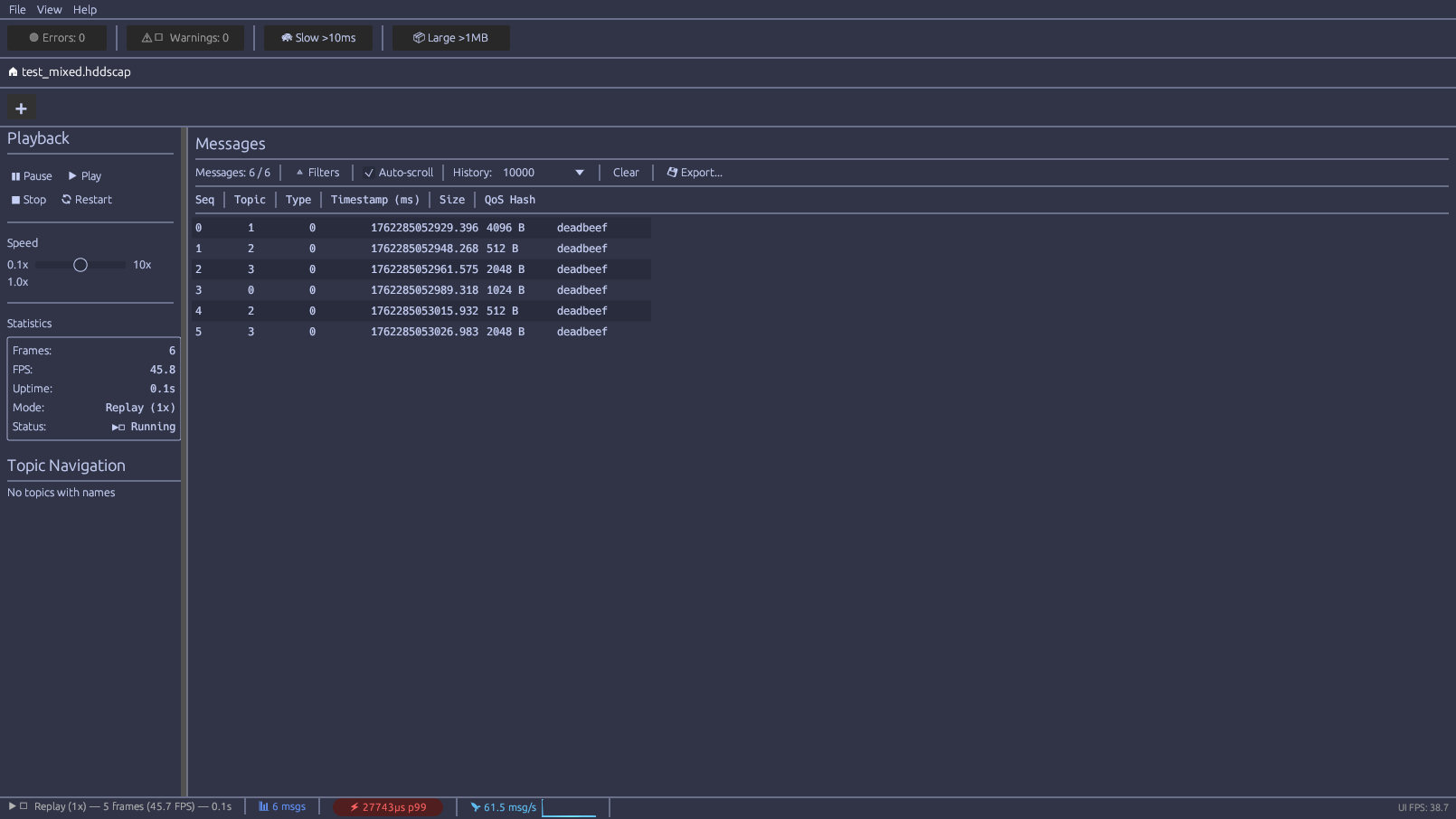Click the 27743µs p99 latency badge
This screenshot has height=819, width=1456.
388,806
